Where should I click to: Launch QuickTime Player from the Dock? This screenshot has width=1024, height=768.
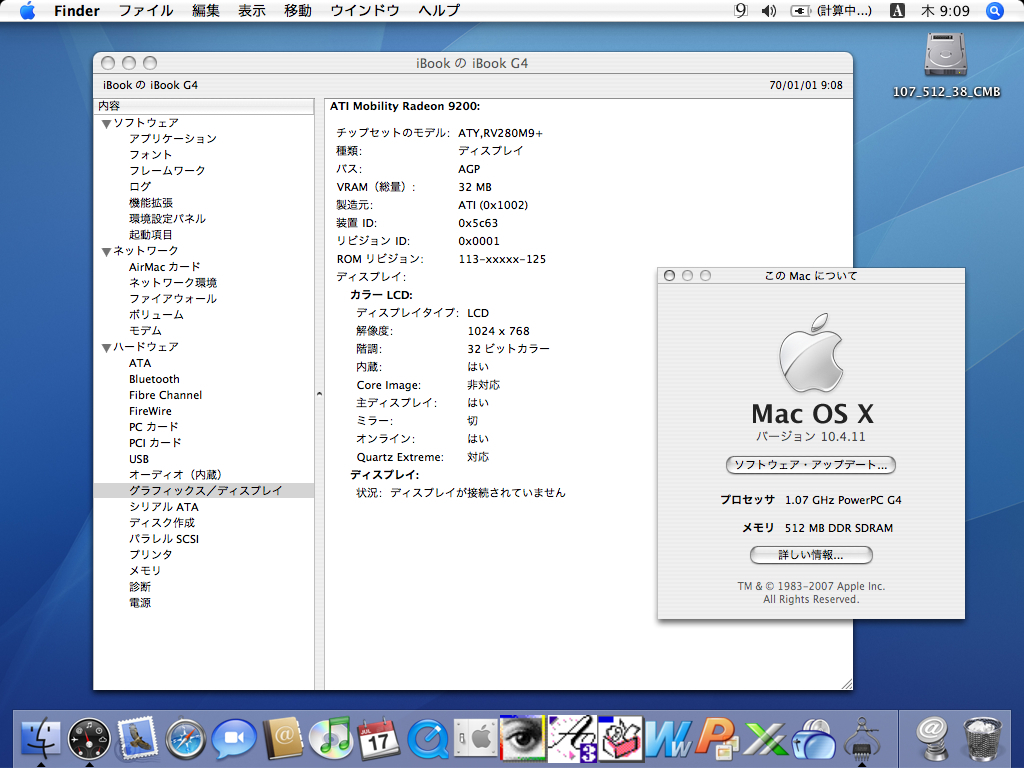(428, 740)
